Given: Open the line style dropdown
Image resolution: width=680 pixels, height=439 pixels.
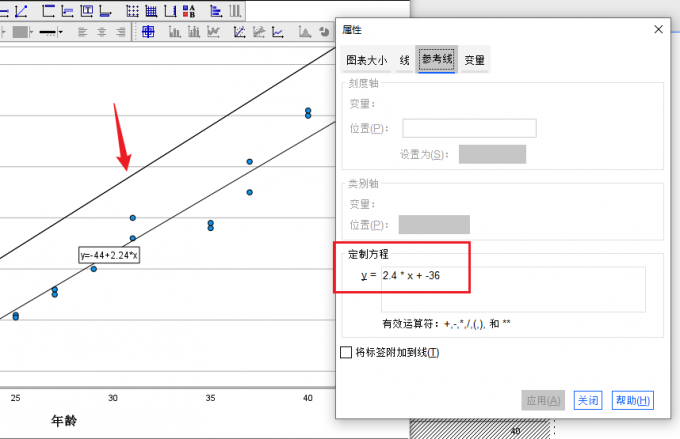Looking at the screenshot, I should [x=60, y=32].
